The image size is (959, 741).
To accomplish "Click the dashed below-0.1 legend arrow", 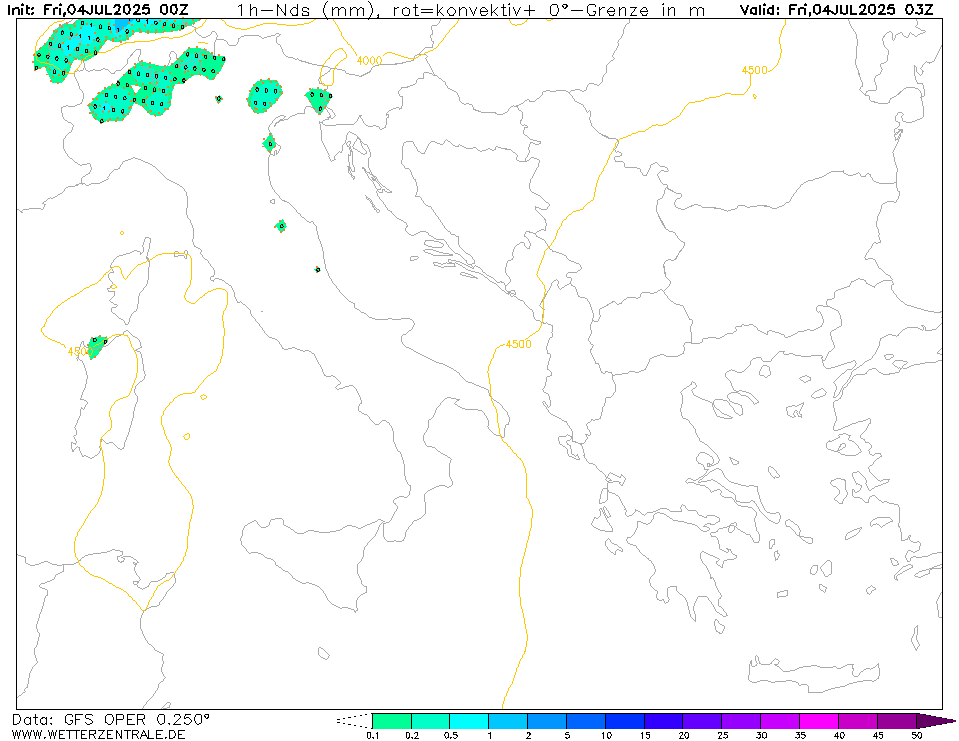I will click(x=354, y=721).
